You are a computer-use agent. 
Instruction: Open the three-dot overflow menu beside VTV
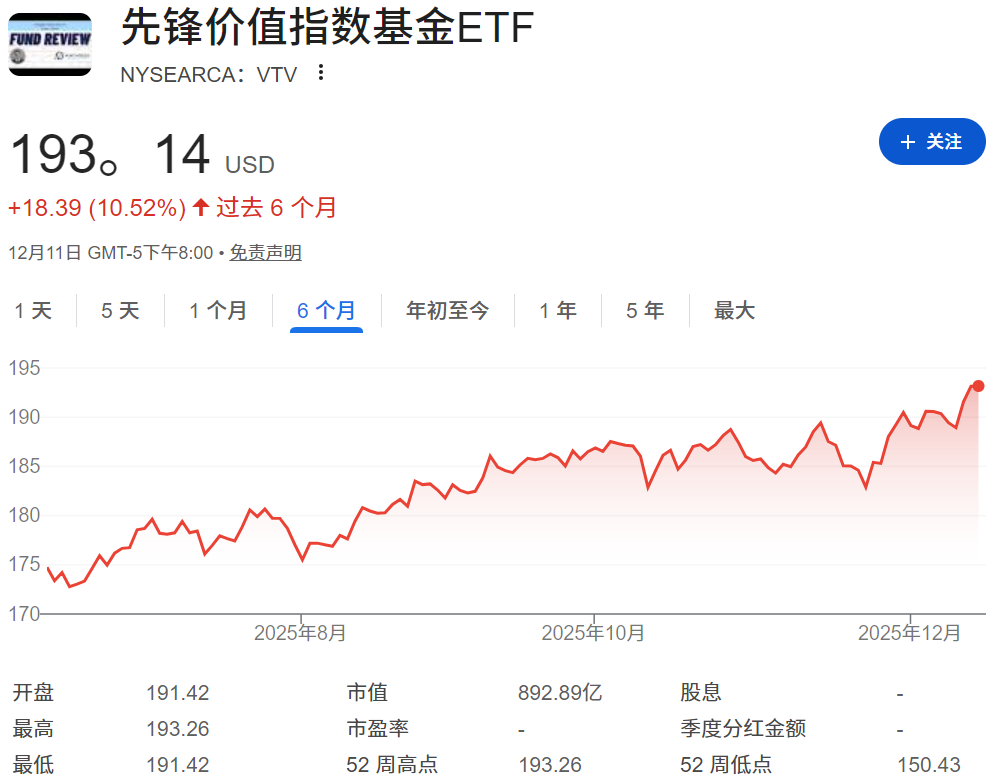pos(322,73)
